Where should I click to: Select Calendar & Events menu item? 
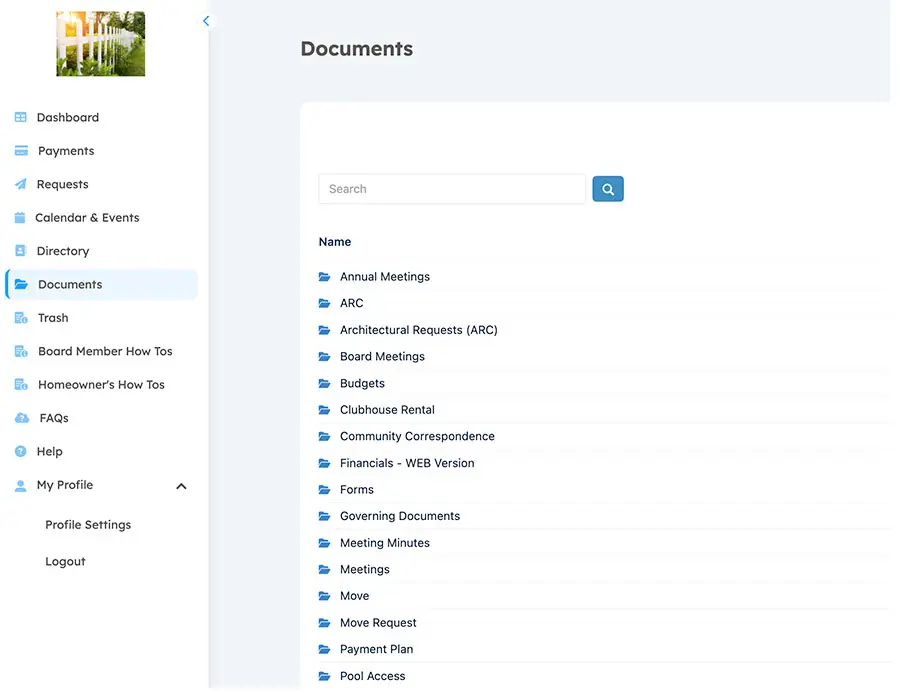pyautogui.click(x=87, y=218)
